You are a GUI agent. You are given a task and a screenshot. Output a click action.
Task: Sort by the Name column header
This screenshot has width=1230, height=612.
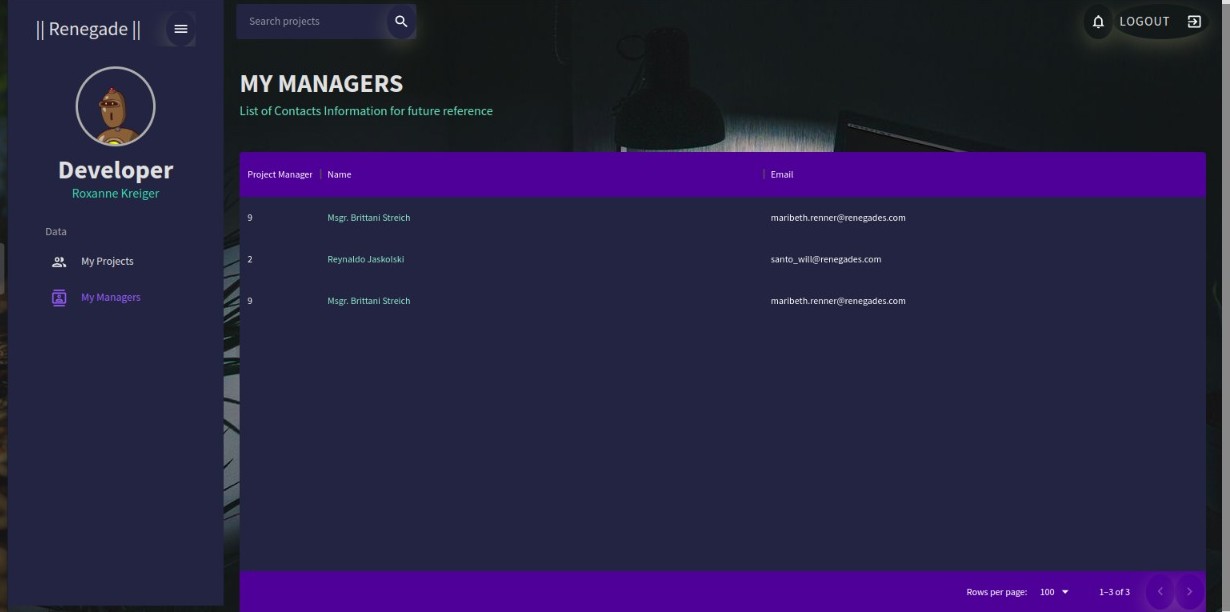coord(338,174)
